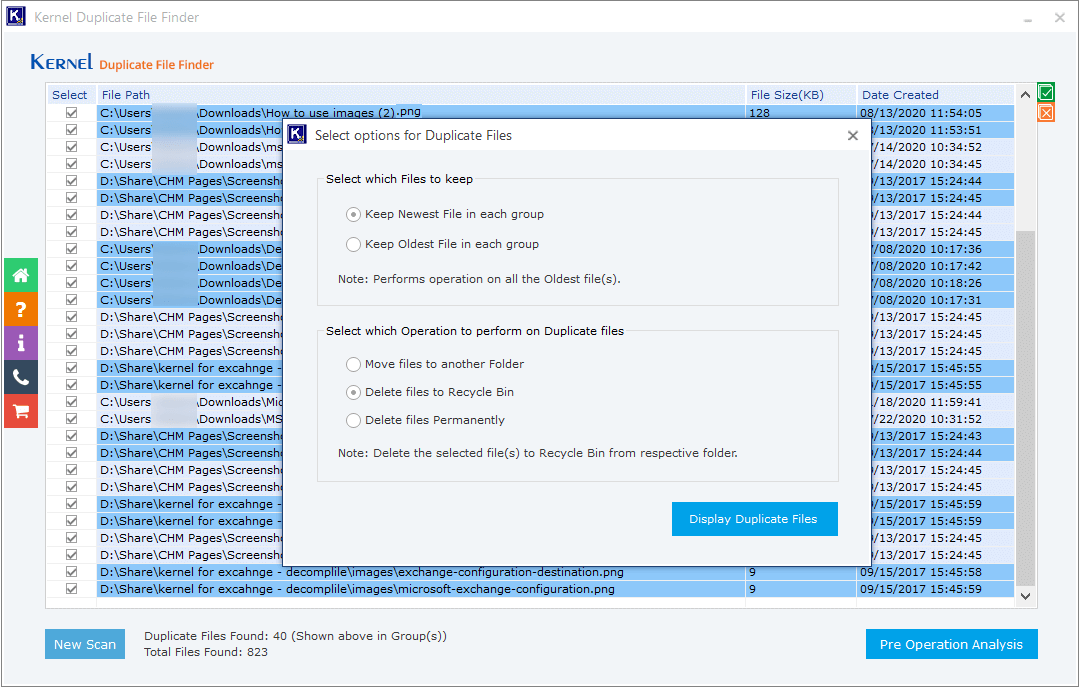Screen dimensions: 1080x688
Task: Uncheck the first row's How to use images checkbox
Action: pos(71,113)
